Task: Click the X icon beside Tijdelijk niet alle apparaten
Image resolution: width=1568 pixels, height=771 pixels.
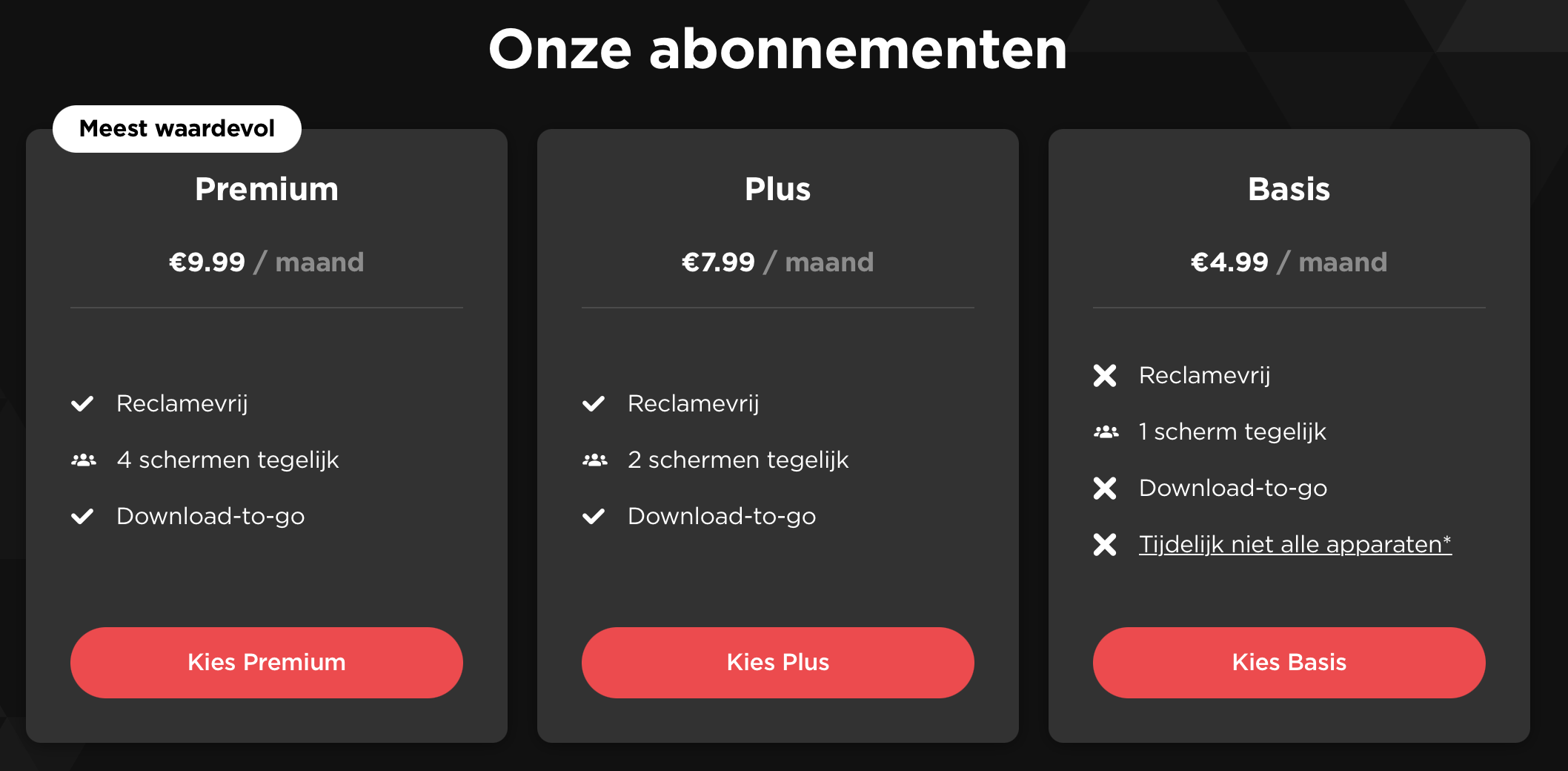Action: [1105, 545]
